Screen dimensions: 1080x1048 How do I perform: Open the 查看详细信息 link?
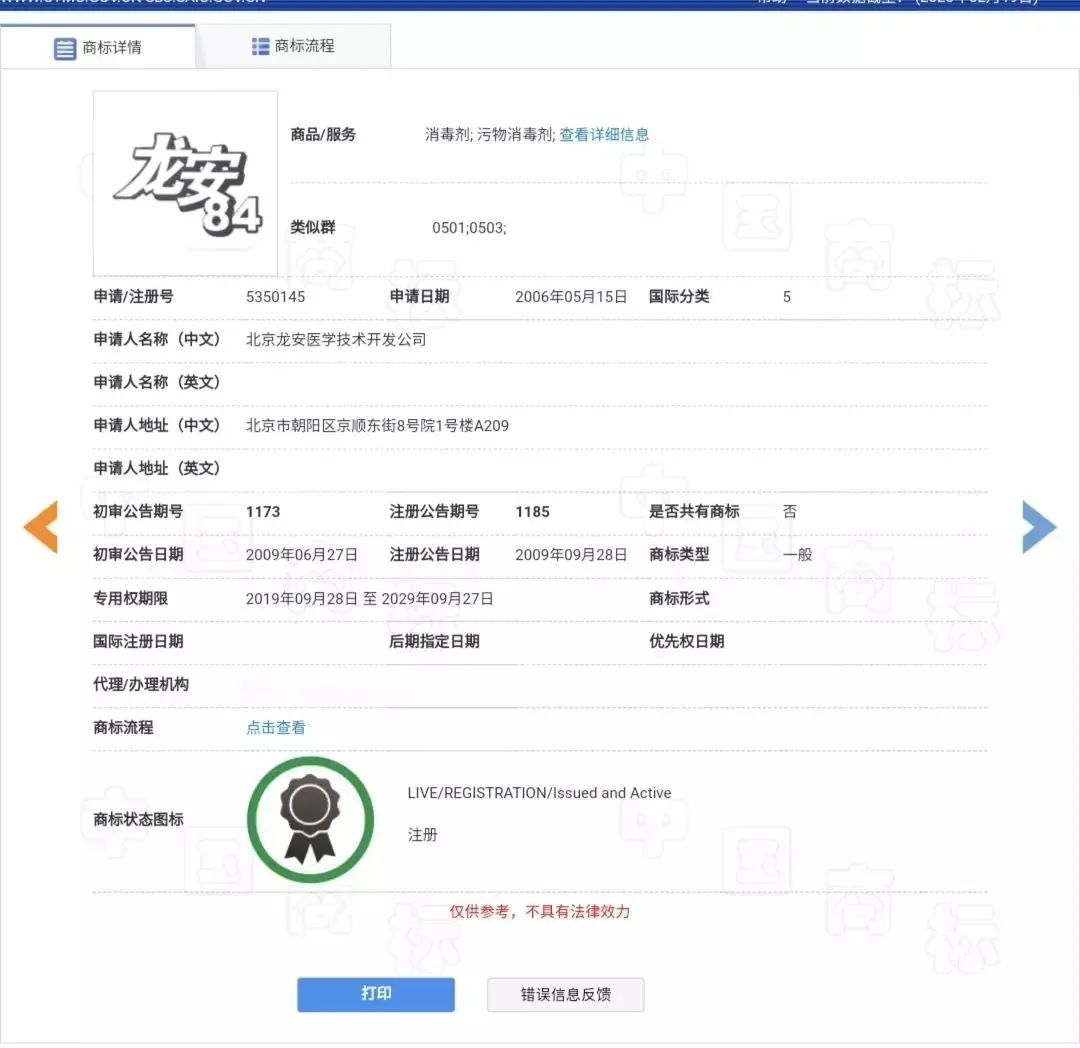[604, 134]
